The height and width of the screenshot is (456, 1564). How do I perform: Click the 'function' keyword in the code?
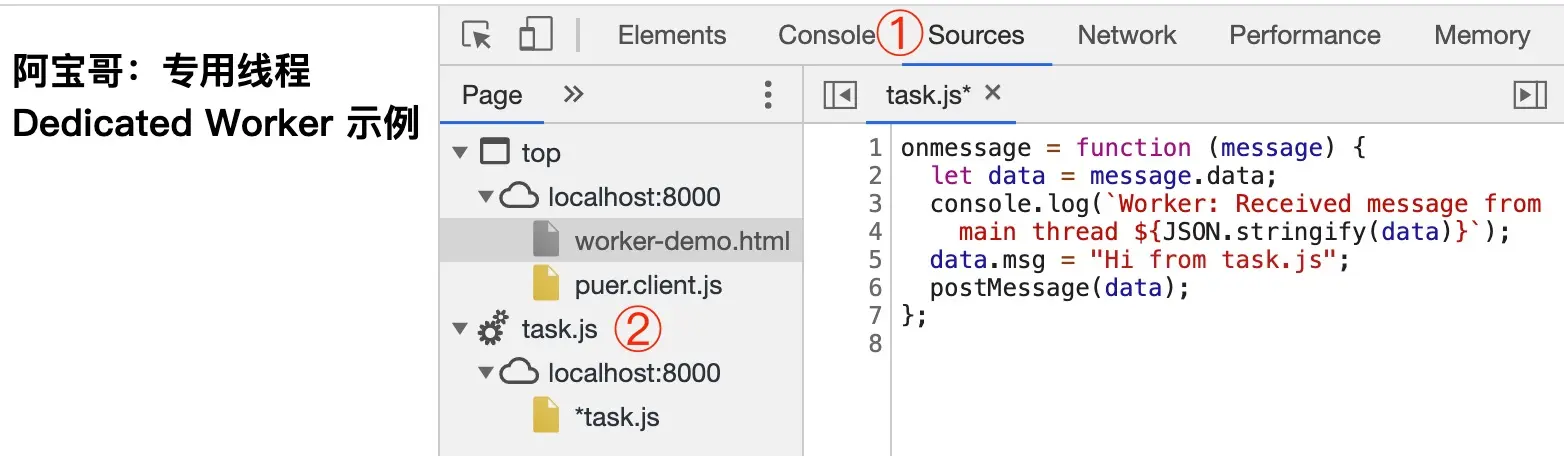click(x=1134, y=148)
